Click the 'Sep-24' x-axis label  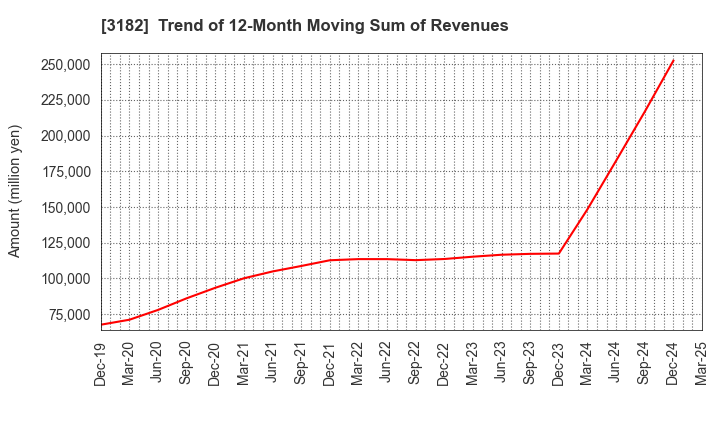coord(644,363)
